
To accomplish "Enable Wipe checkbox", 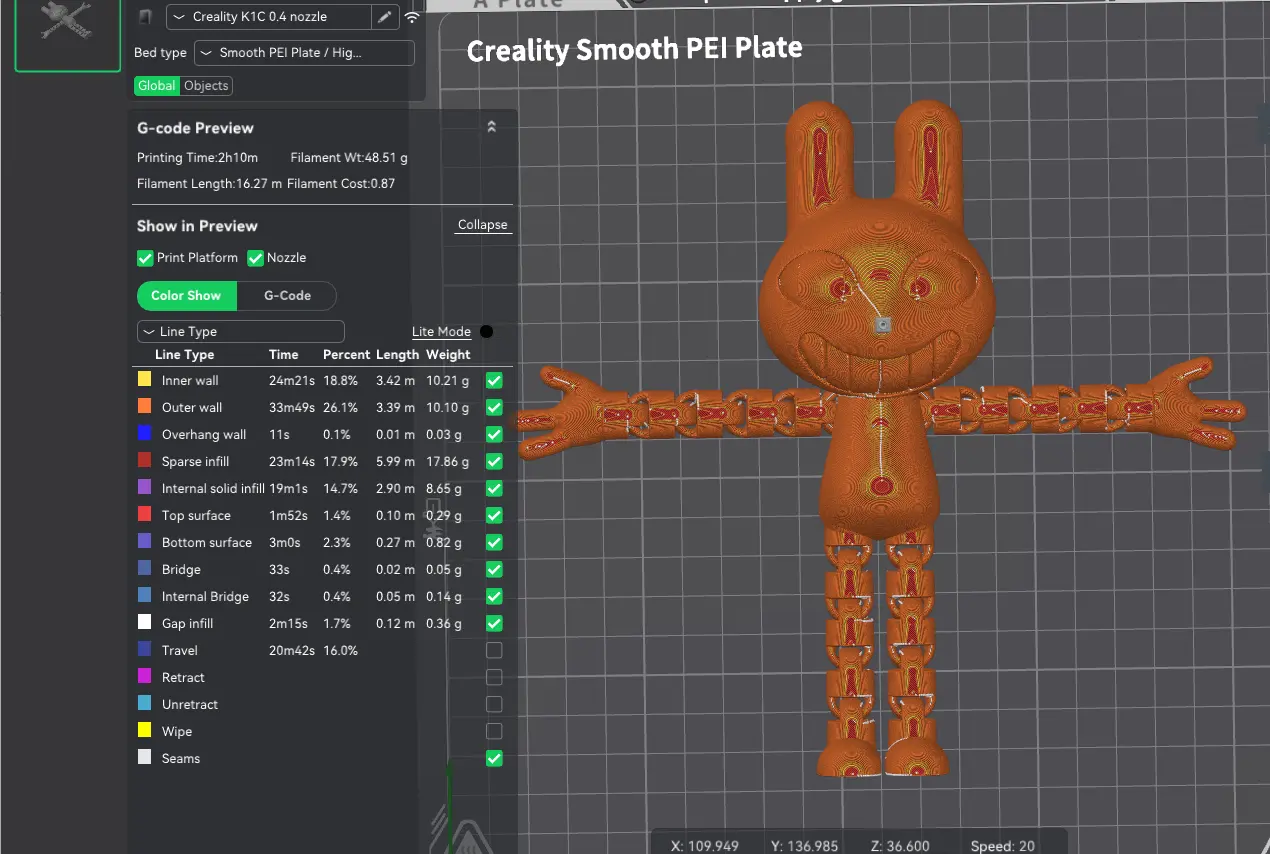I will 494,731.
